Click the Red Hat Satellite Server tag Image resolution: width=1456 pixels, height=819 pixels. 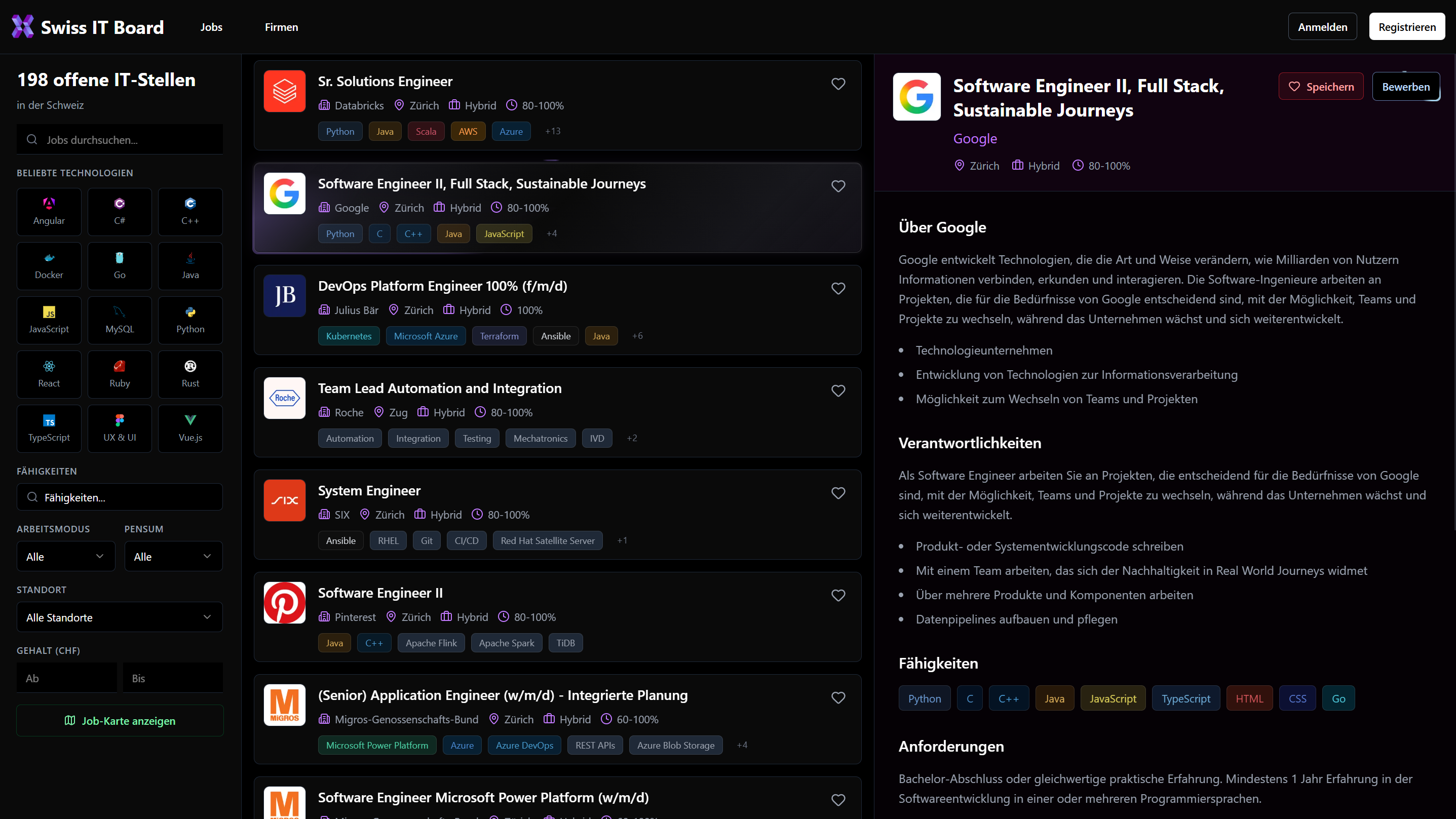pyautogui.click(x=547, y=540)
